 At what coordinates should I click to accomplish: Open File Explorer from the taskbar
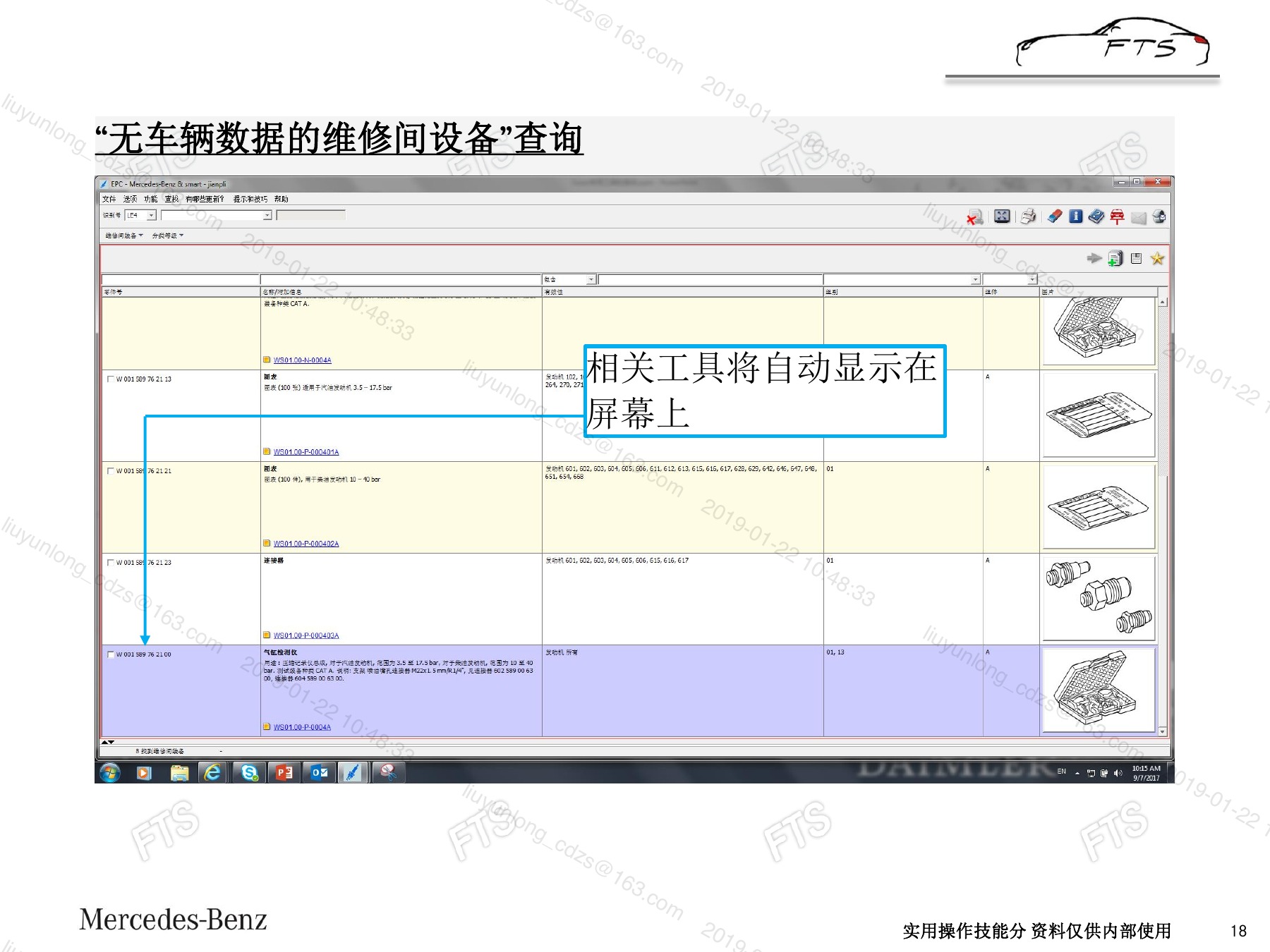[x=179, y=773]
